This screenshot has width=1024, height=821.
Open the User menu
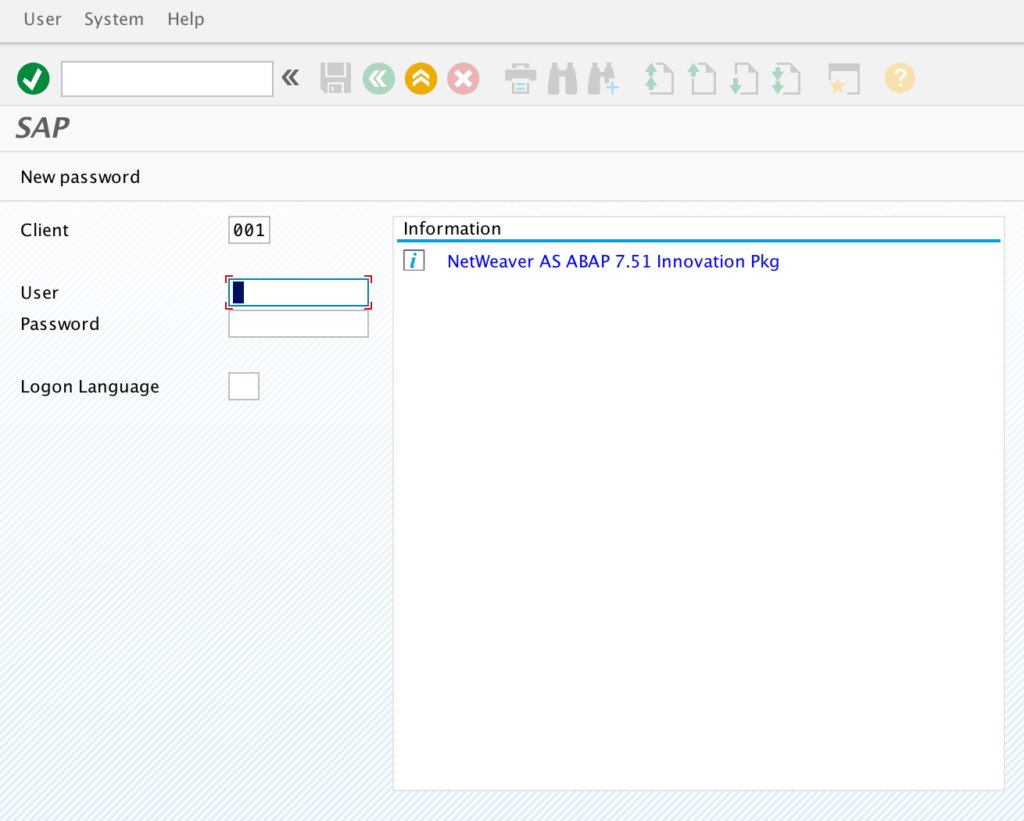point(42,19)
